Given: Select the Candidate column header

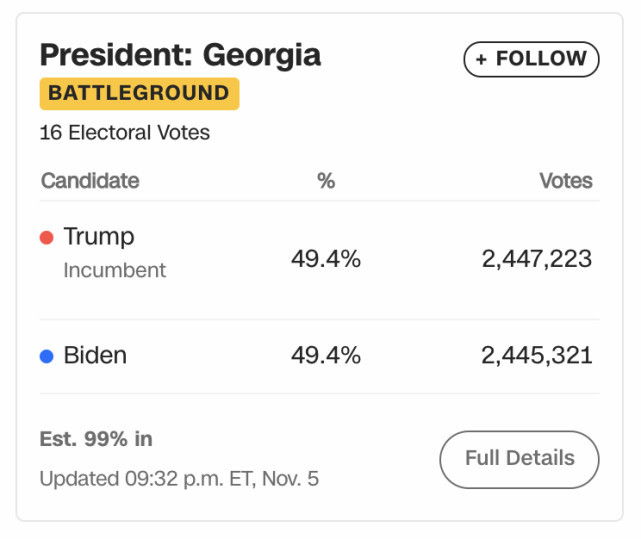Looking at the screenshot, I should 90,181.
